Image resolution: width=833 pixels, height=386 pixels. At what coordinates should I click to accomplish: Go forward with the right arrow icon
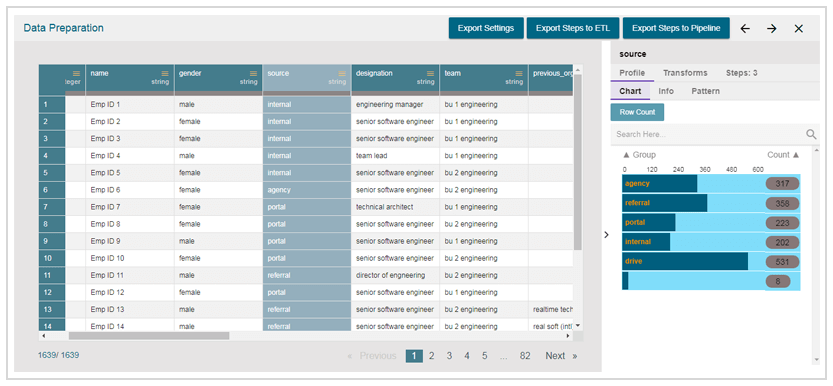coord(772,29)
